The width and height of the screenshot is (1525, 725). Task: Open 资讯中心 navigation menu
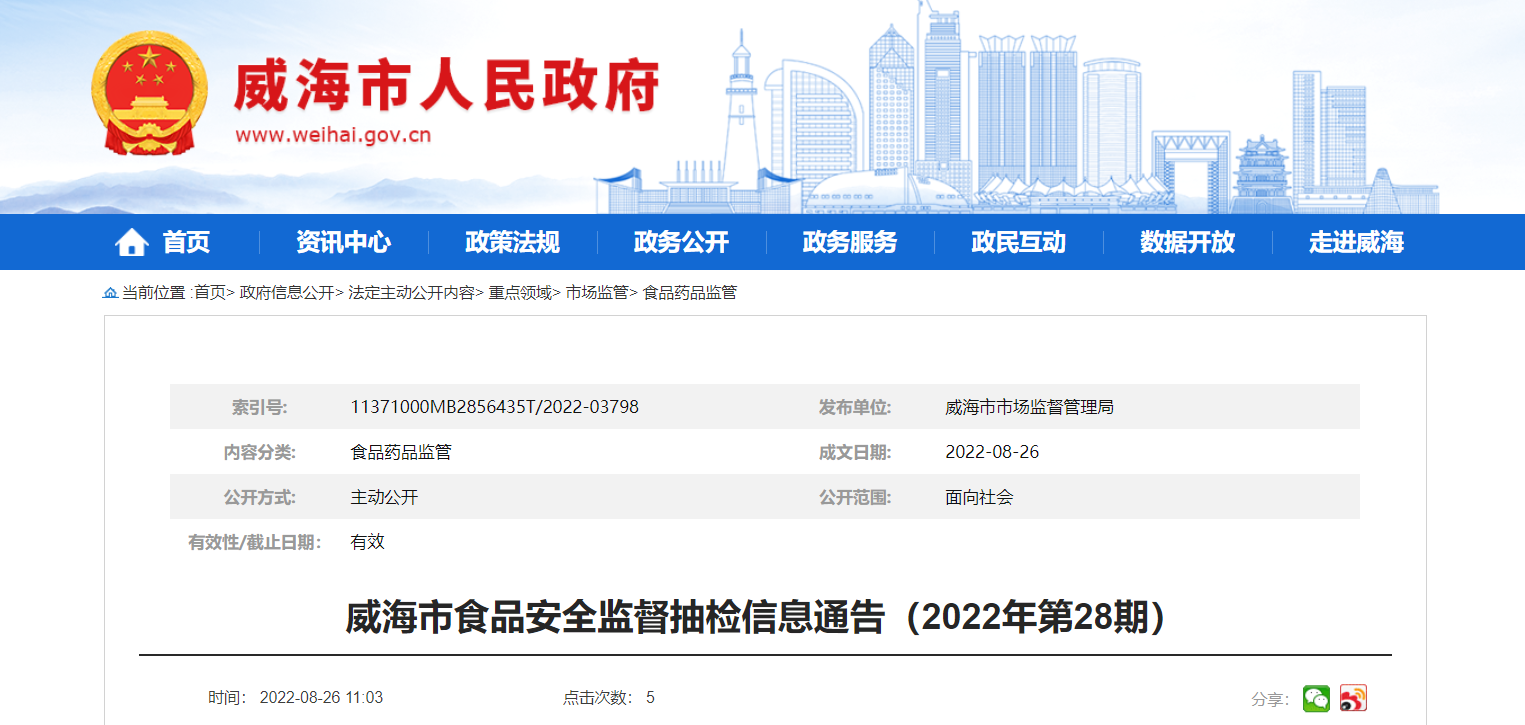343,242
